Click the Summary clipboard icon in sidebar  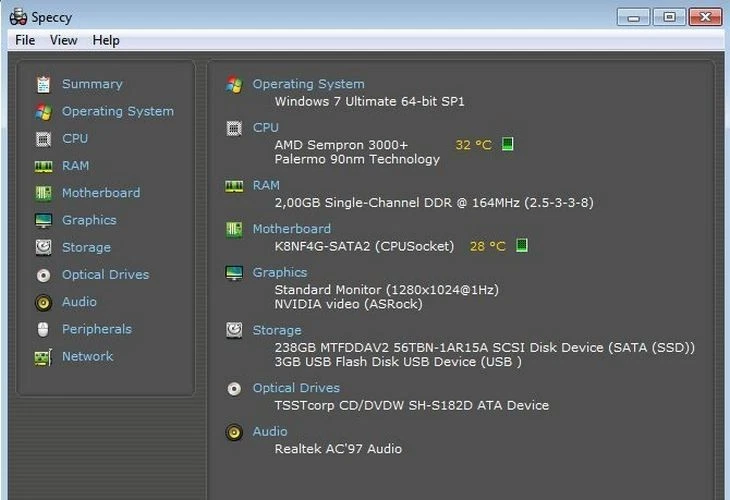point(43,84)
